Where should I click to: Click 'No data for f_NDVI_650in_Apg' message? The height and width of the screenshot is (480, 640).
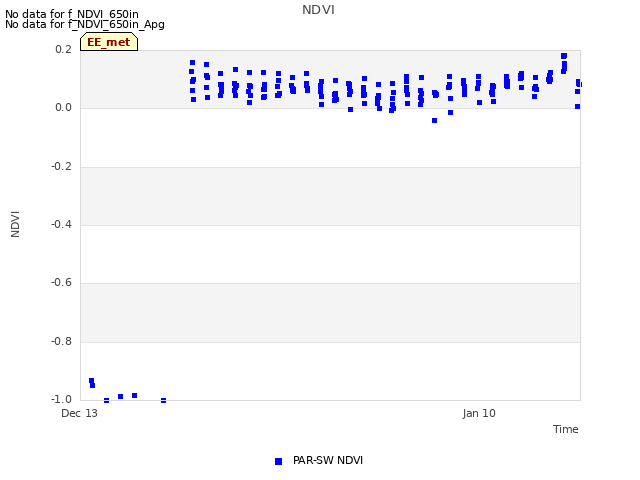[x=85, y=24]
